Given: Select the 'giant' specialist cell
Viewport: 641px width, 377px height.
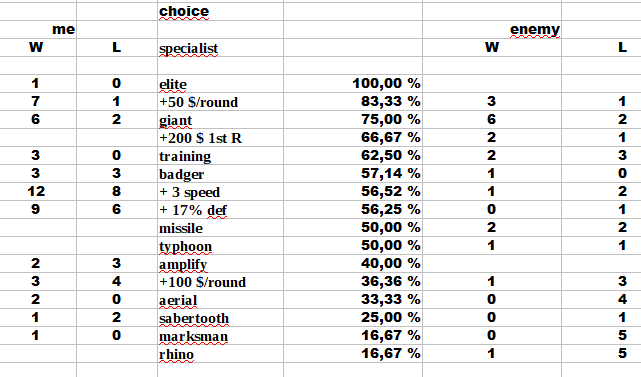Looking at the screenshot, I should click(220, 119).
